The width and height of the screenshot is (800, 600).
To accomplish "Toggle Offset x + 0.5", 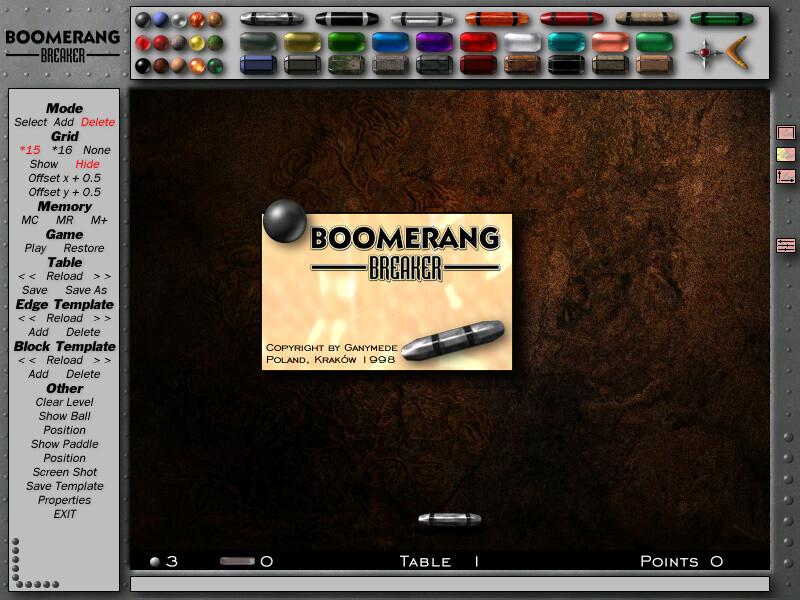I will click(64, 178).
